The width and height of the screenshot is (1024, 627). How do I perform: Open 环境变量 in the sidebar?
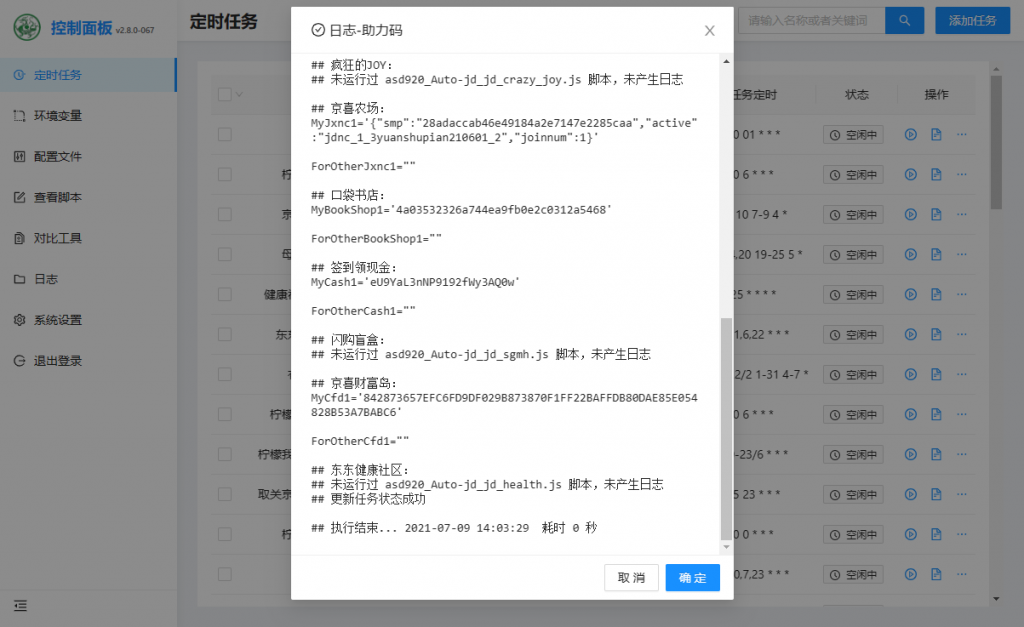(x=57, y=116)
